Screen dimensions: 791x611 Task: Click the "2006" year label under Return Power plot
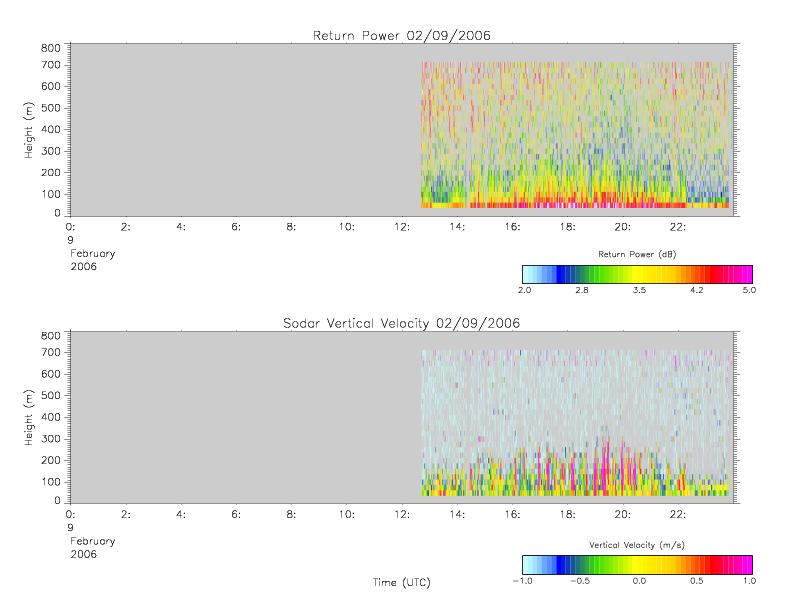tap(83, 266)
